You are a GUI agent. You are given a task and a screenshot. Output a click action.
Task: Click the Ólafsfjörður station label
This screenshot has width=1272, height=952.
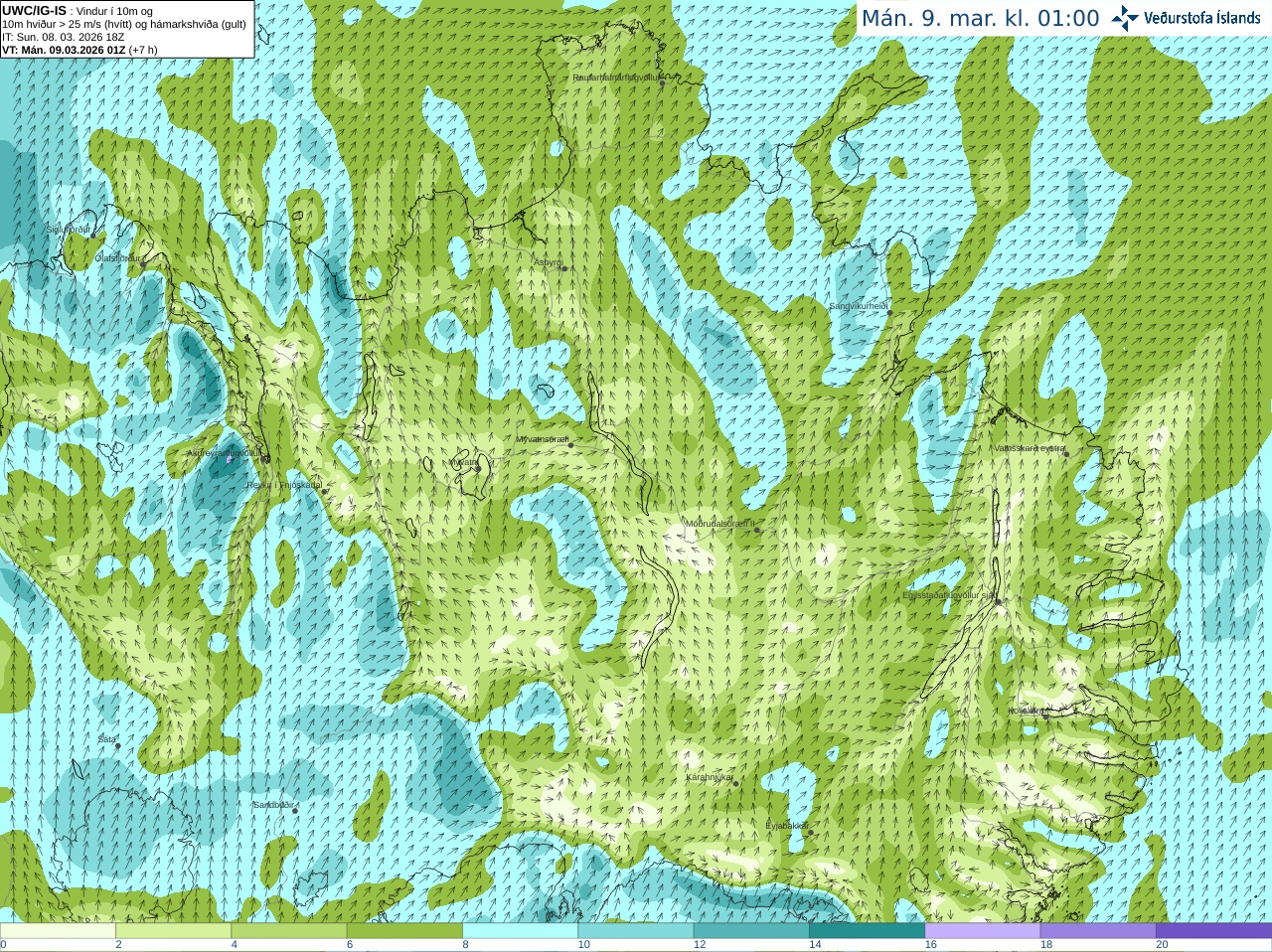click(117, 257)
